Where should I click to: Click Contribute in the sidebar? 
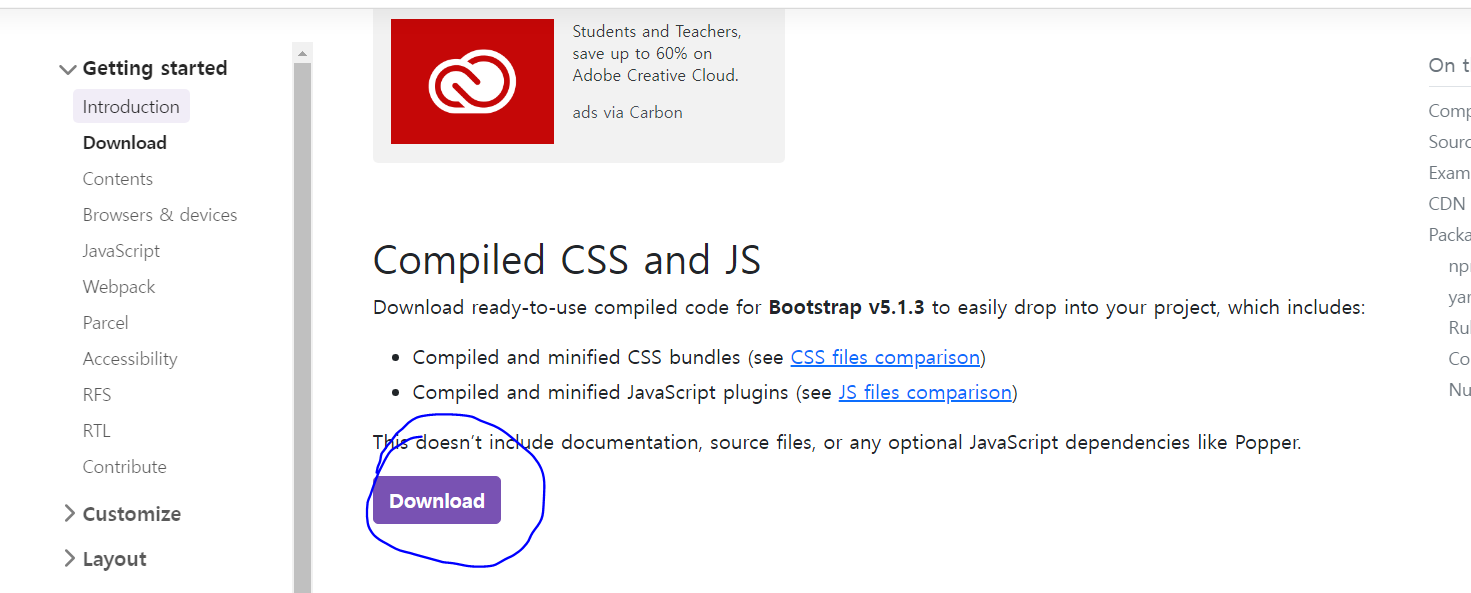pos(124,466)
